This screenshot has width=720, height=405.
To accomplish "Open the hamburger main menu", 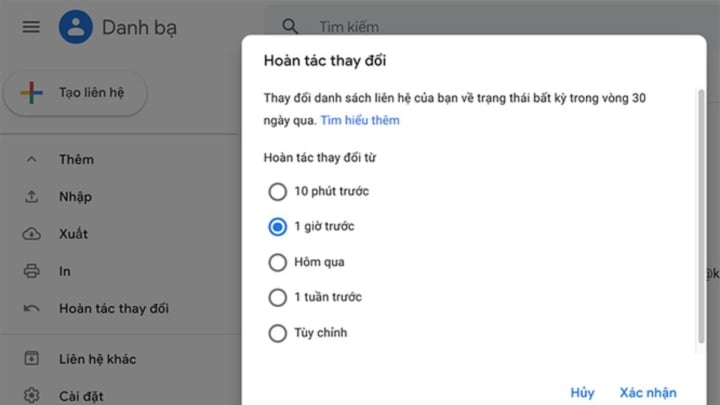I will (x=31, y=27).
